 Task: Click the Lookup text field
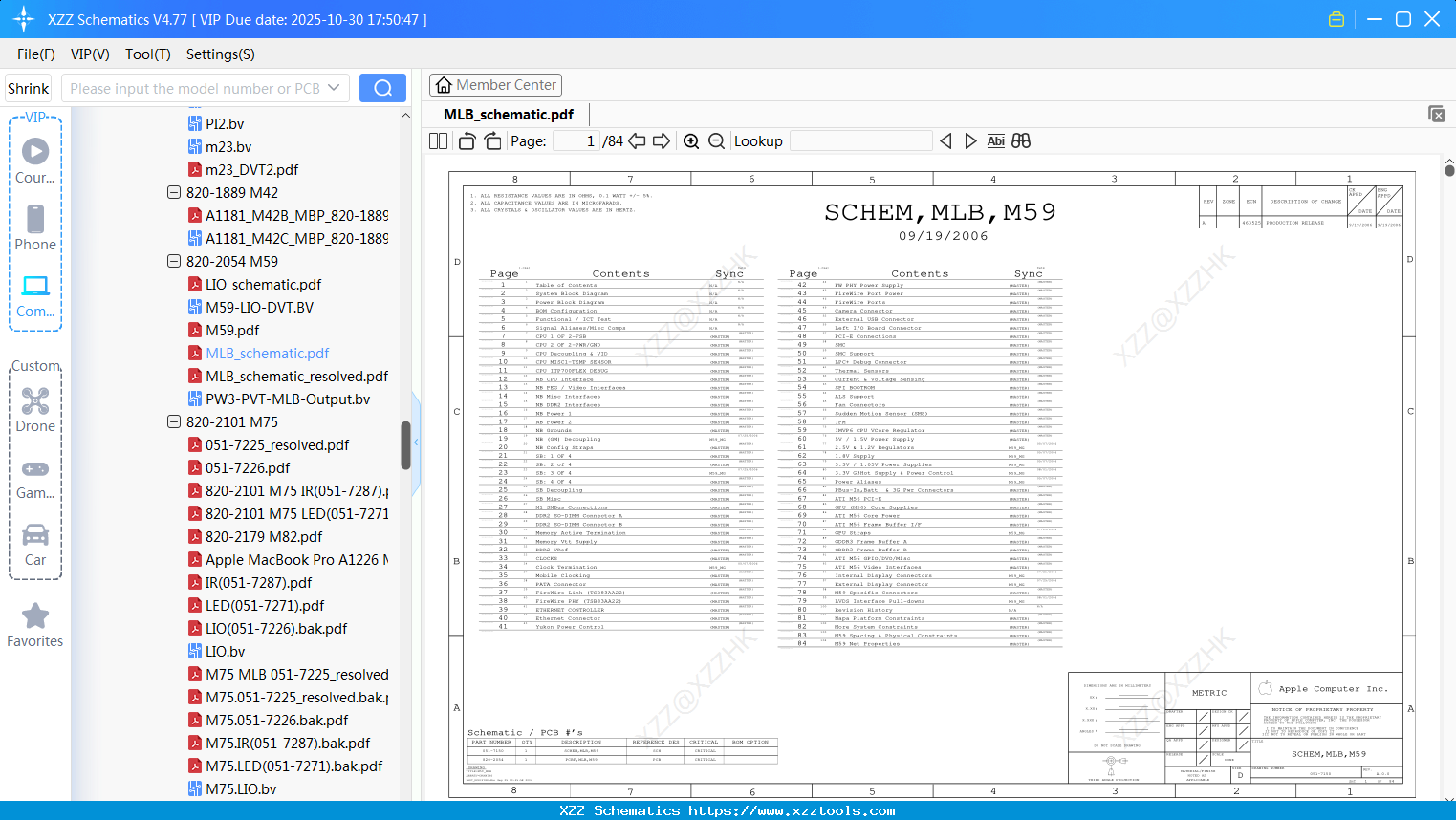pyautogui.click(x=861, y=141)
